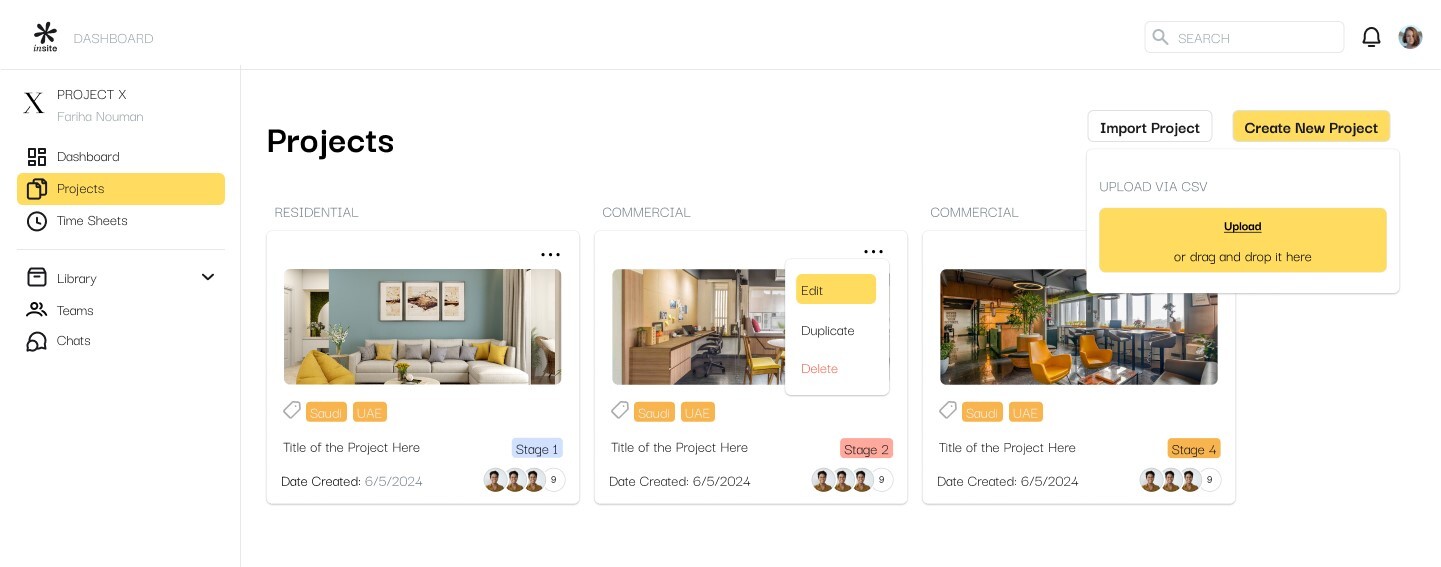
Task: Open Time Sheets clock icon
Action: click(37, 221)
